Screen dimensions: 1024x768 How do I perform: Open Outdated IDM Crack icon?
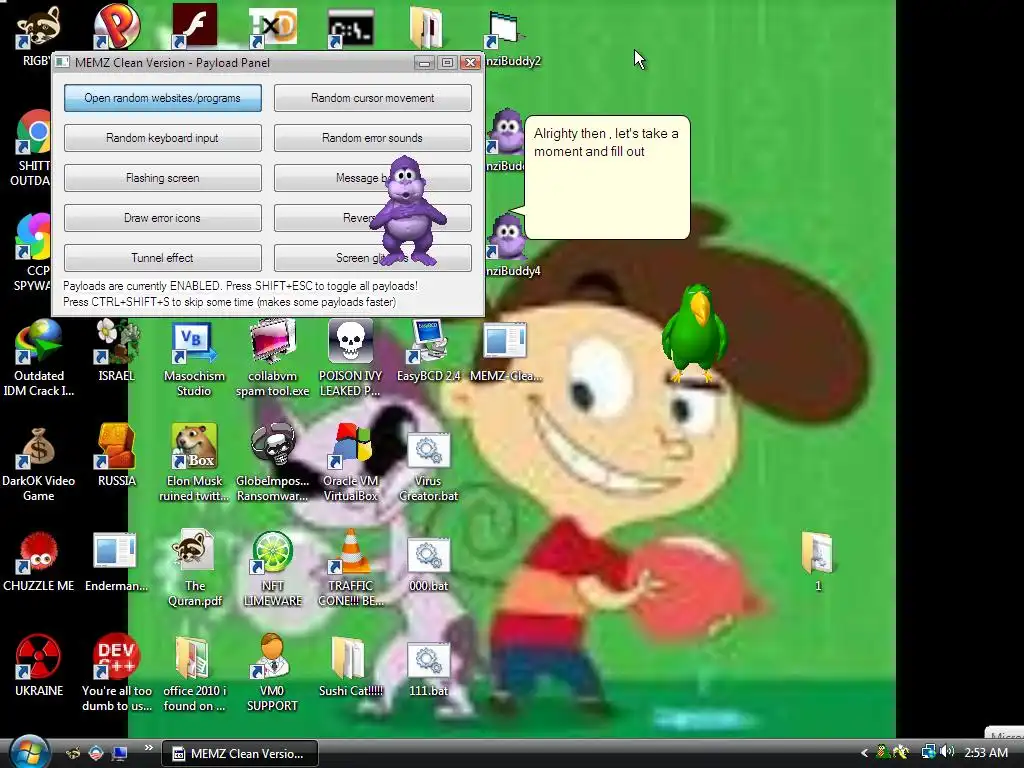pyautogui.click(x=39, y=358)
